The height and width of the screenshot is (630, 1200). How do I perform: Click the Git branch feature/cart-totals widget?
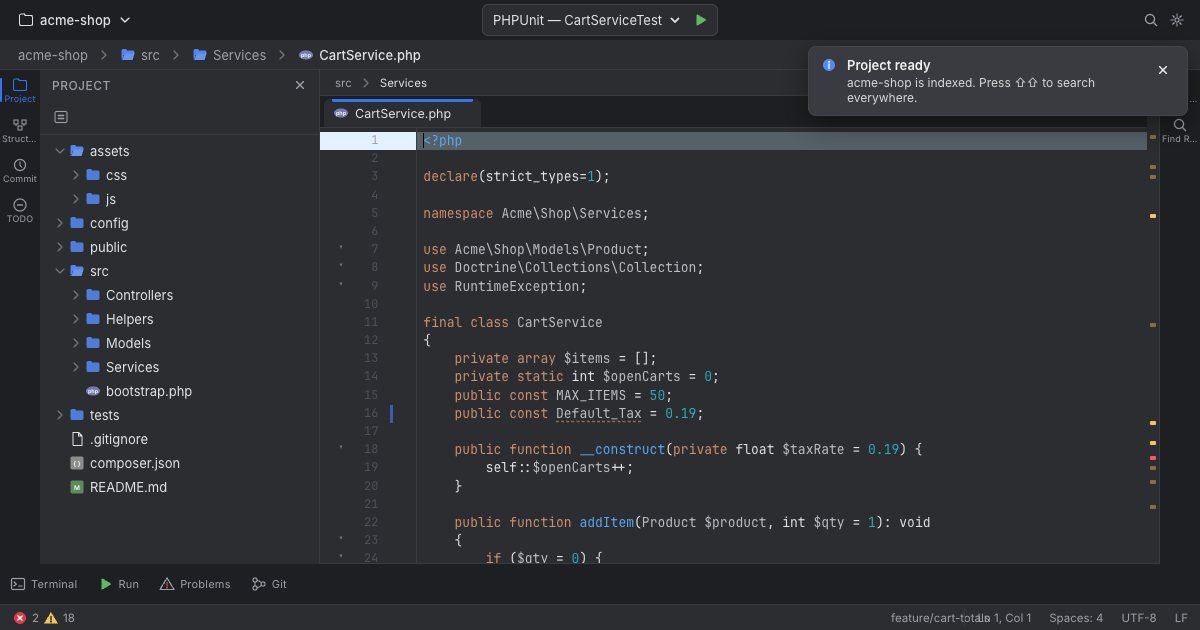(x=936, y=618)
